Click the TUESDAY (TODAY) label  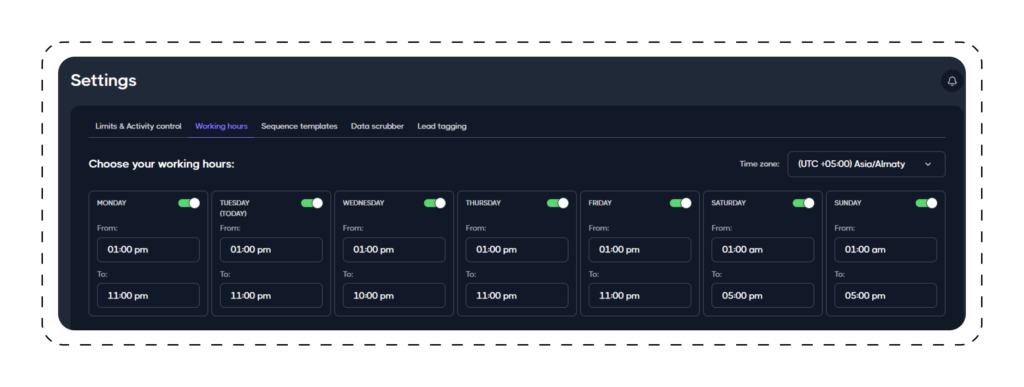[x=234, y=208]
